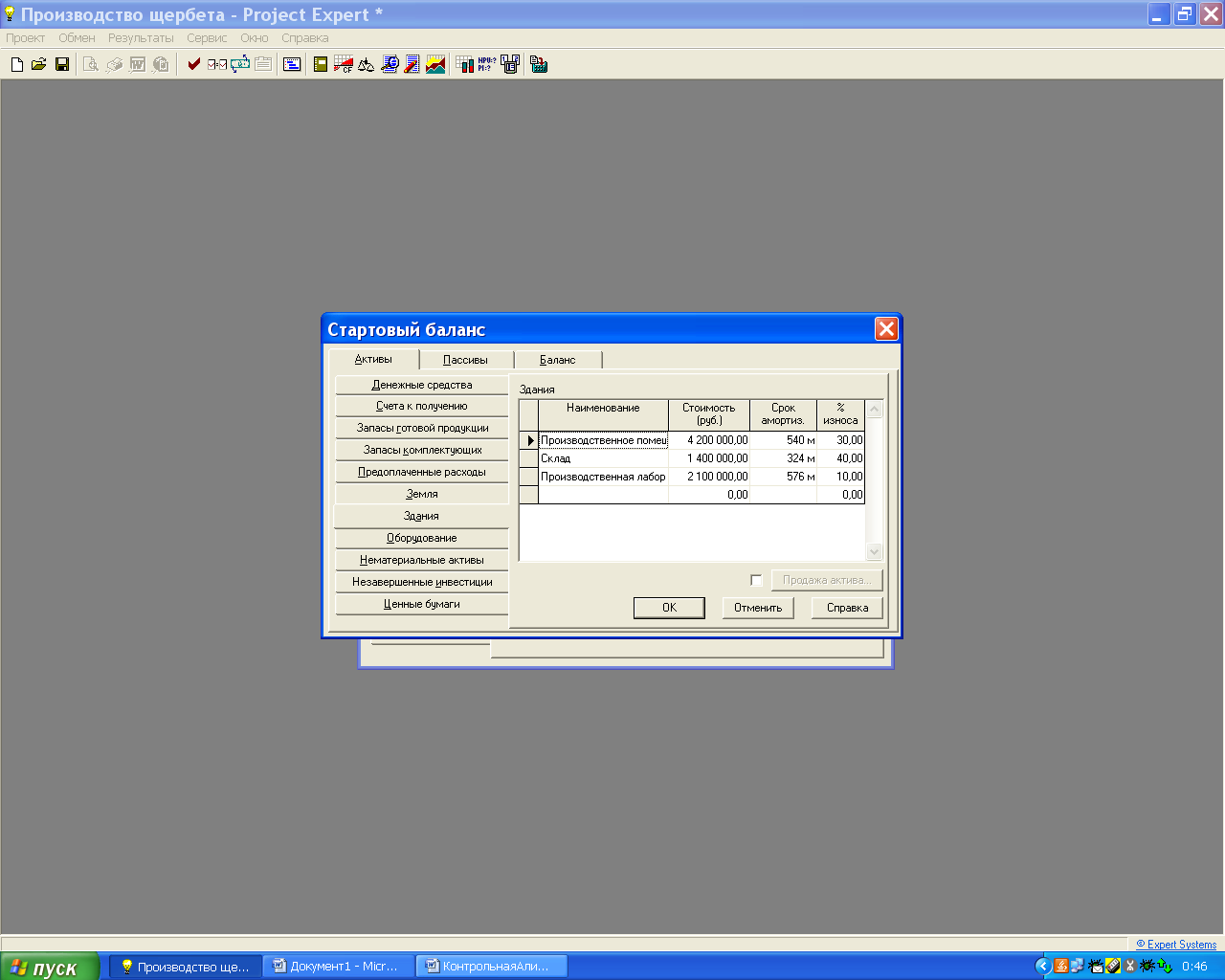This screenshot has width=1225, height=980.
Task: Switch to the Пассивы tab
Action: pyautogui.click(x=466, y=360)
